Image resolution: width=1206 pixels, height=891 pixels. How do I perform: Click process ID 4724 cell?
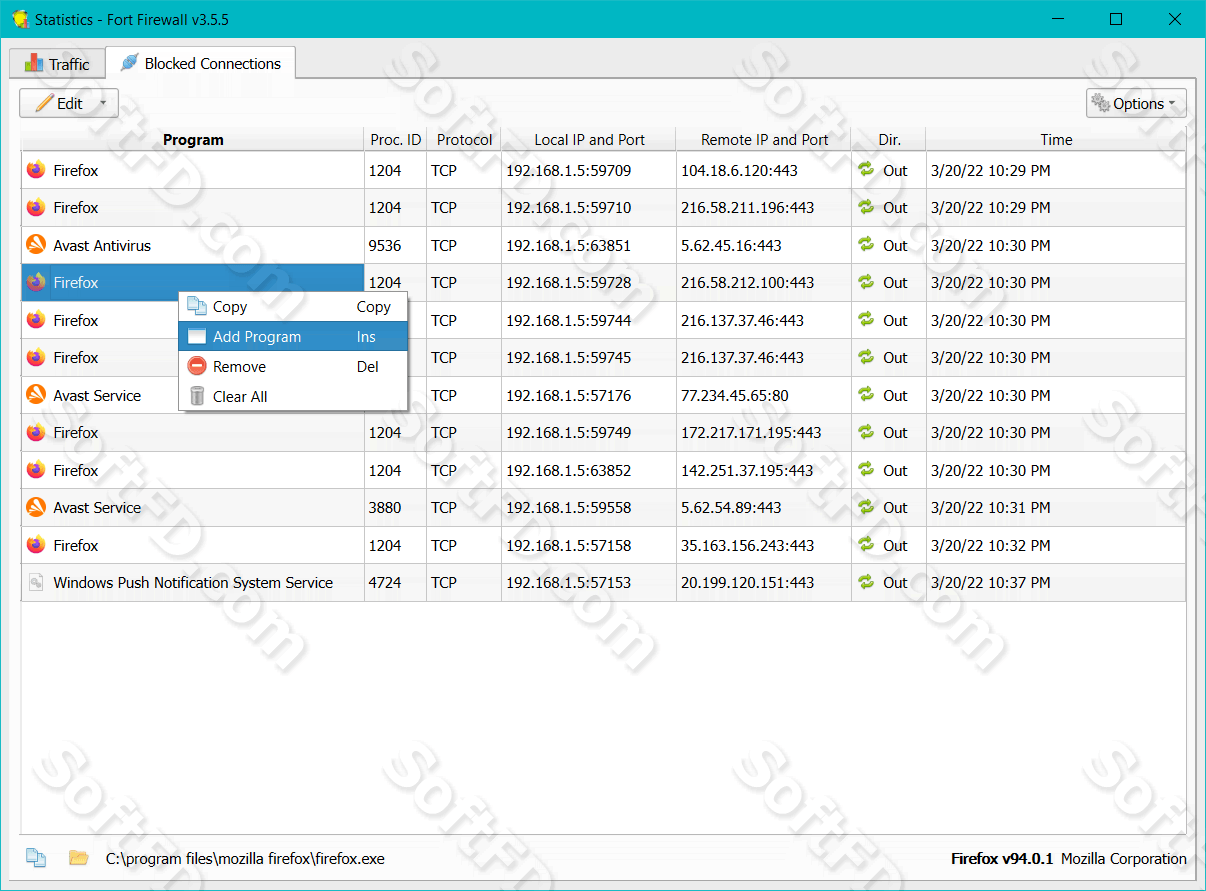click(x=385, y=583)
